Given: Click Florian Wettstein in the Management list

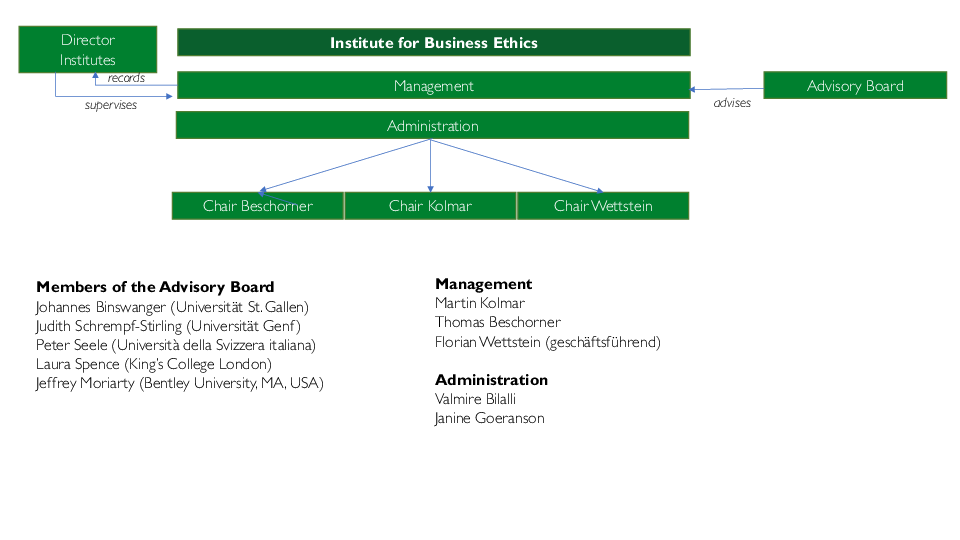Looking at the screenshot, I should click(548, 342).
